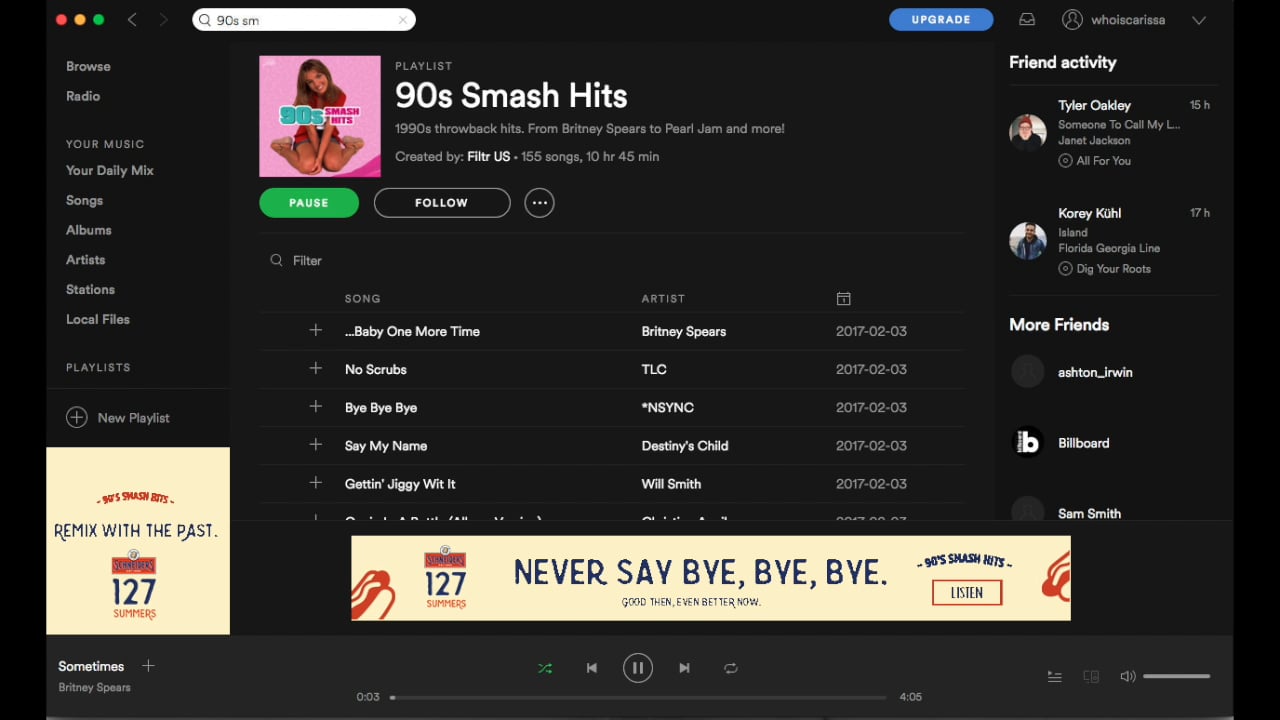
Task: Click the 90s Smash Hits playlist cover
Action: pos(320,116)
